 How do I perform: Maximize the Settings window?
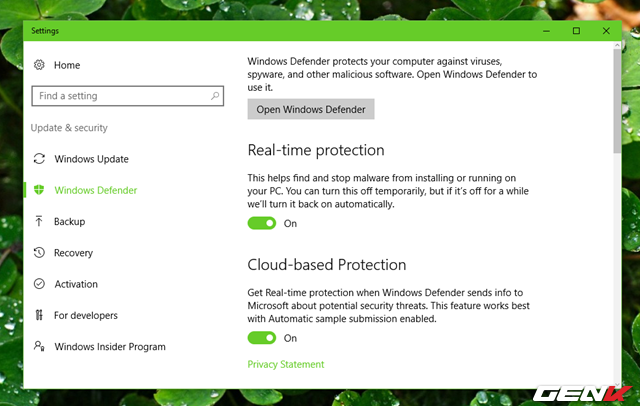[x=576, y=31]
